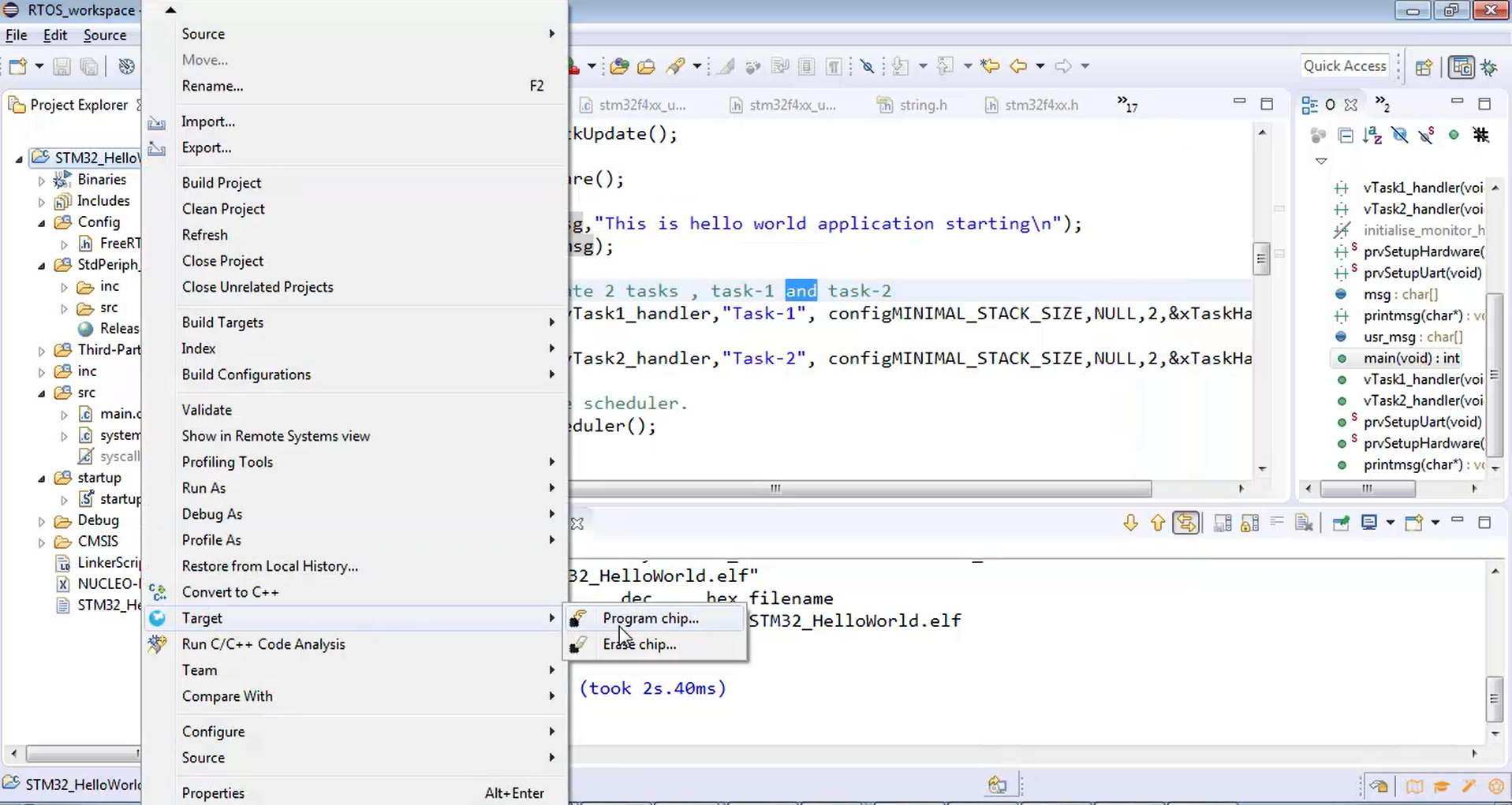Click the Overview map status bar icon
This screenshot has width=1512, height=805.
pyautogui.click(x=1414, y=786)
